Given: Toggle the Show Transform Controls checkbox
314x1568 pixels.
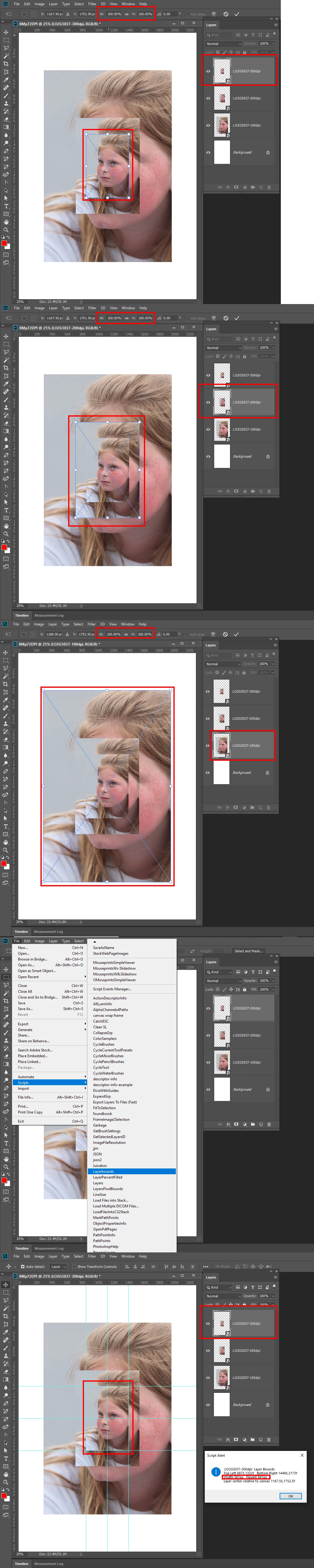Looking at the screenshot, I should [74, 1267].
